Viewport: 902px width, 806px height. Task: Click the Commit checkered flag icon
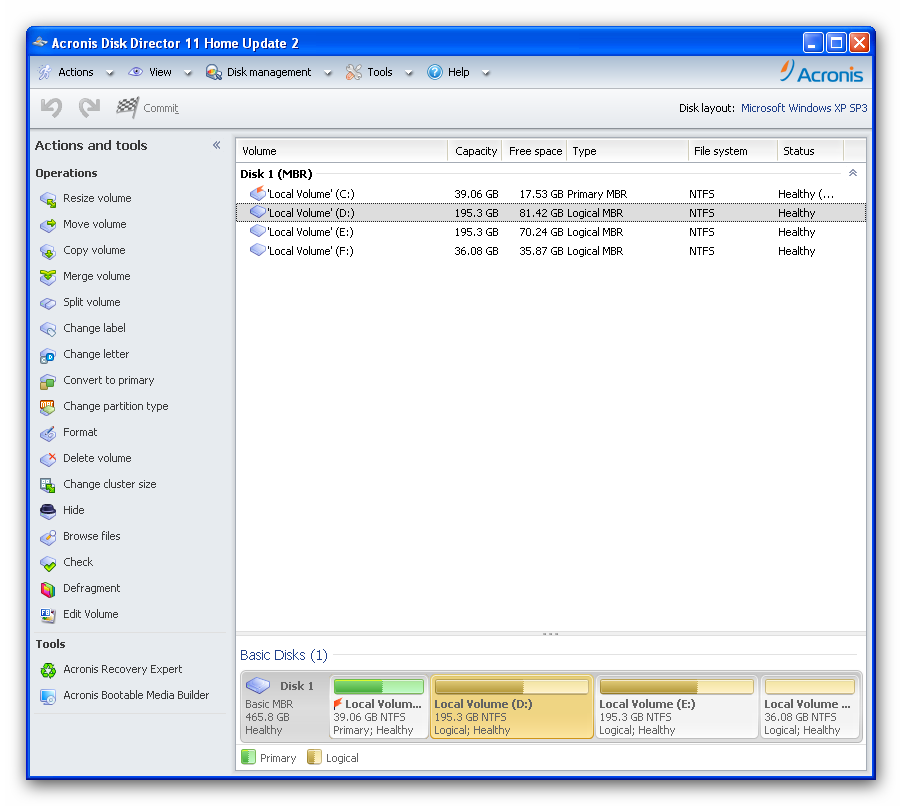[x=127, y=108]
